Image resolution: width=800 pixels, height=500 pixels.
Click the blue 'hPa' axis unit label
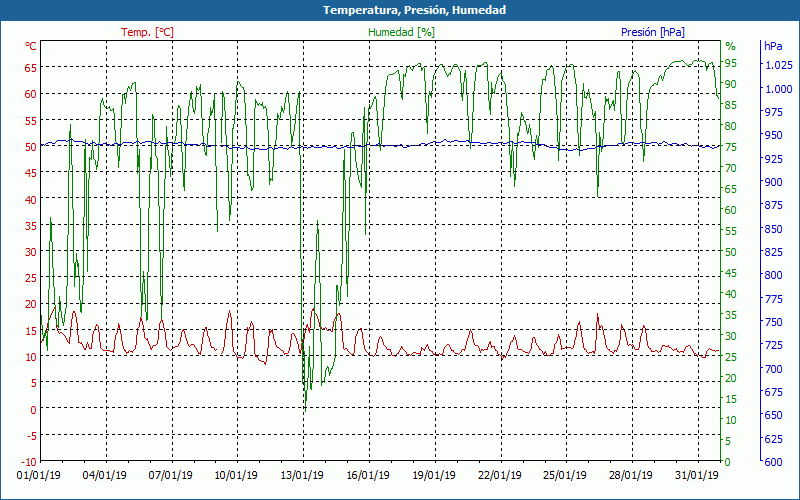click(x=773, y=46)
